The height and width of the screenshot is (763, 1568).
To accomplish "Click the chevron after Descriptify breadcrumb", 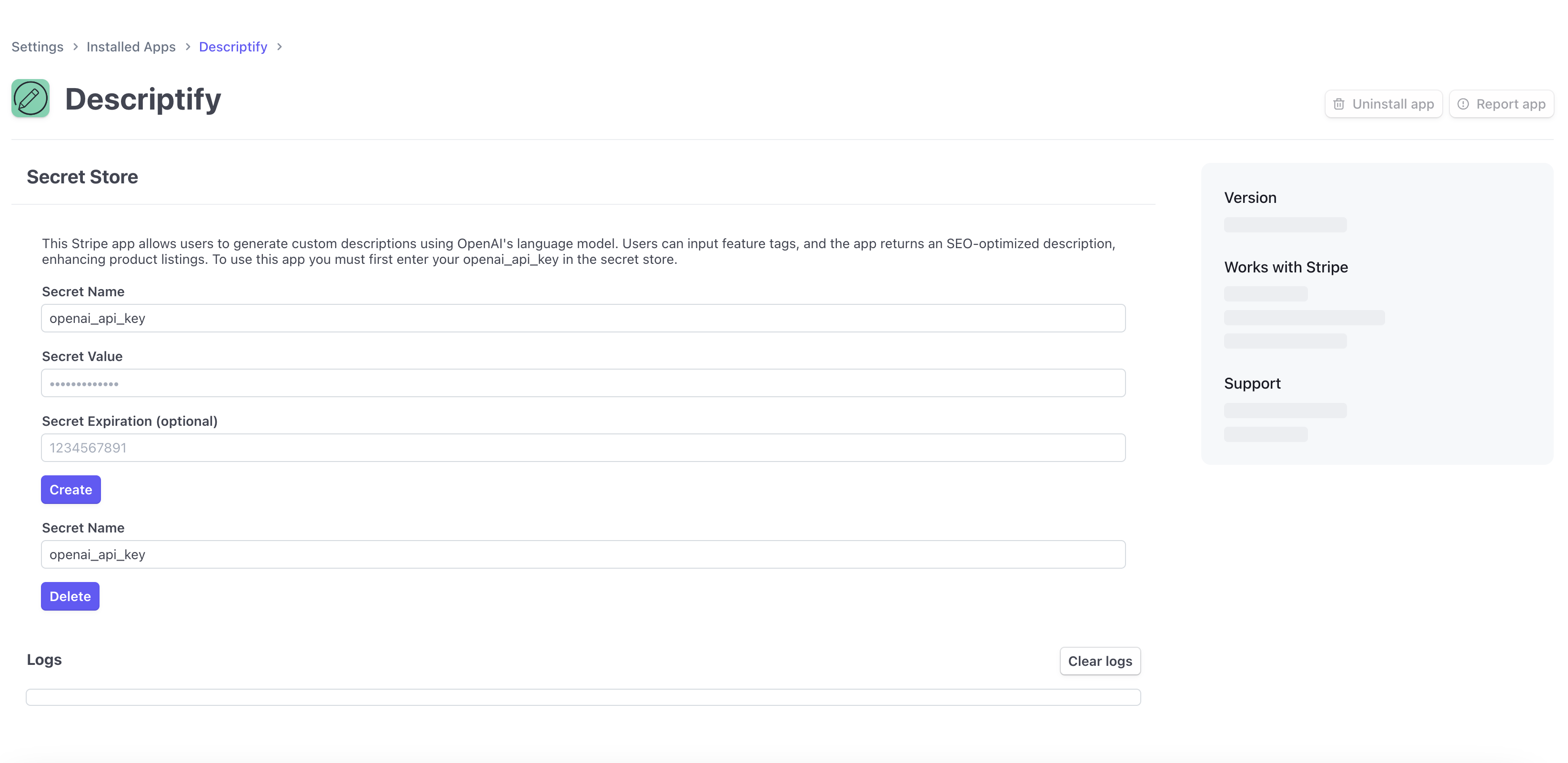I will click(x=280, y=47).
